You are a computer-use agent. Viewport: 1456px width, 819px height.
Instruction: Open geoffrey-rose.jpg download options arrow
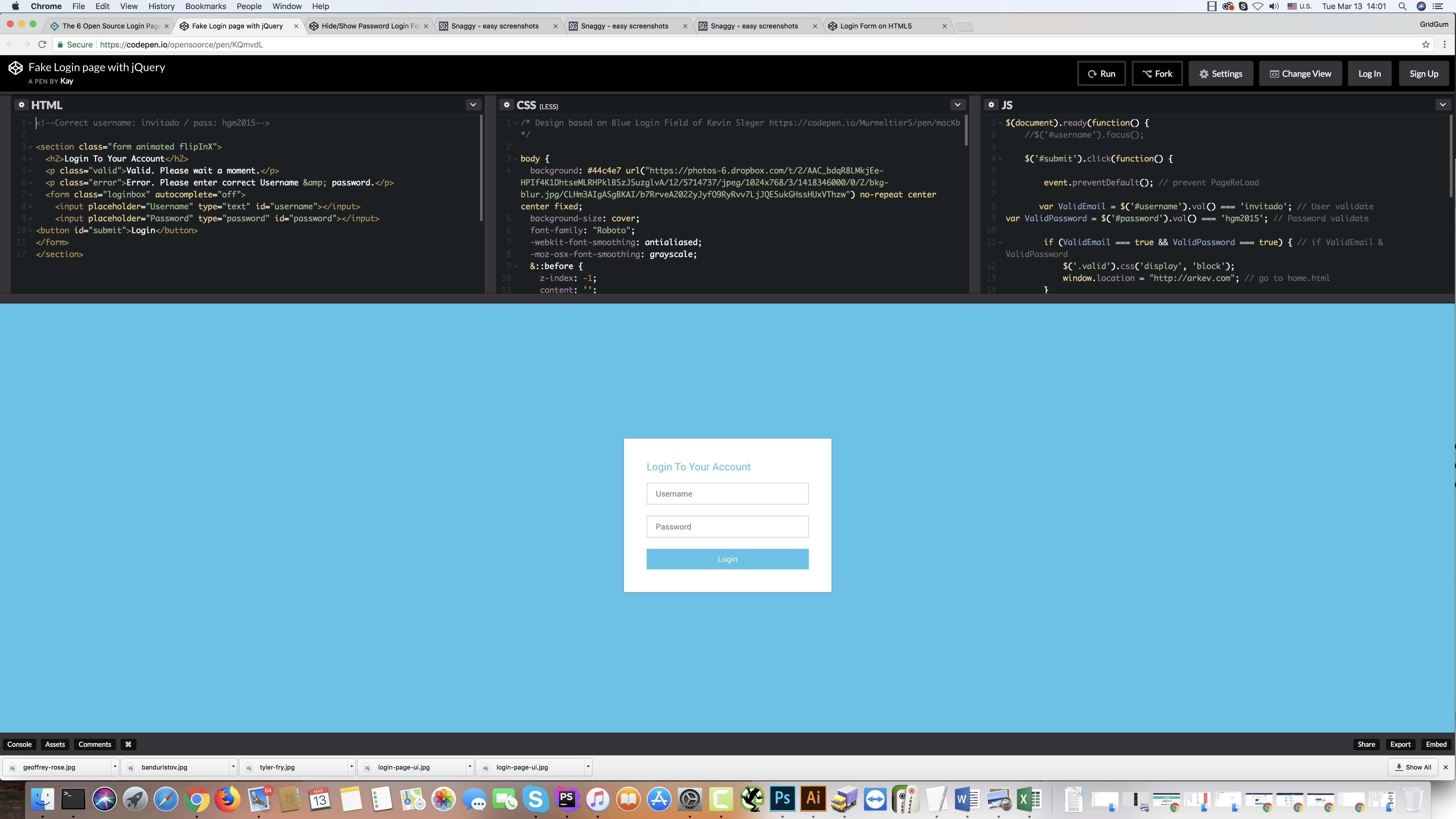[x=115, y=767]
